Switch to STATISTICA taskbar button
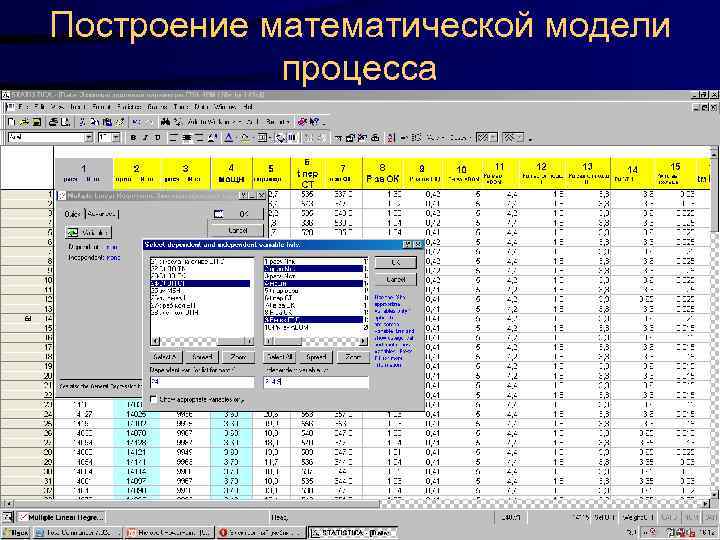 (352, 533)
